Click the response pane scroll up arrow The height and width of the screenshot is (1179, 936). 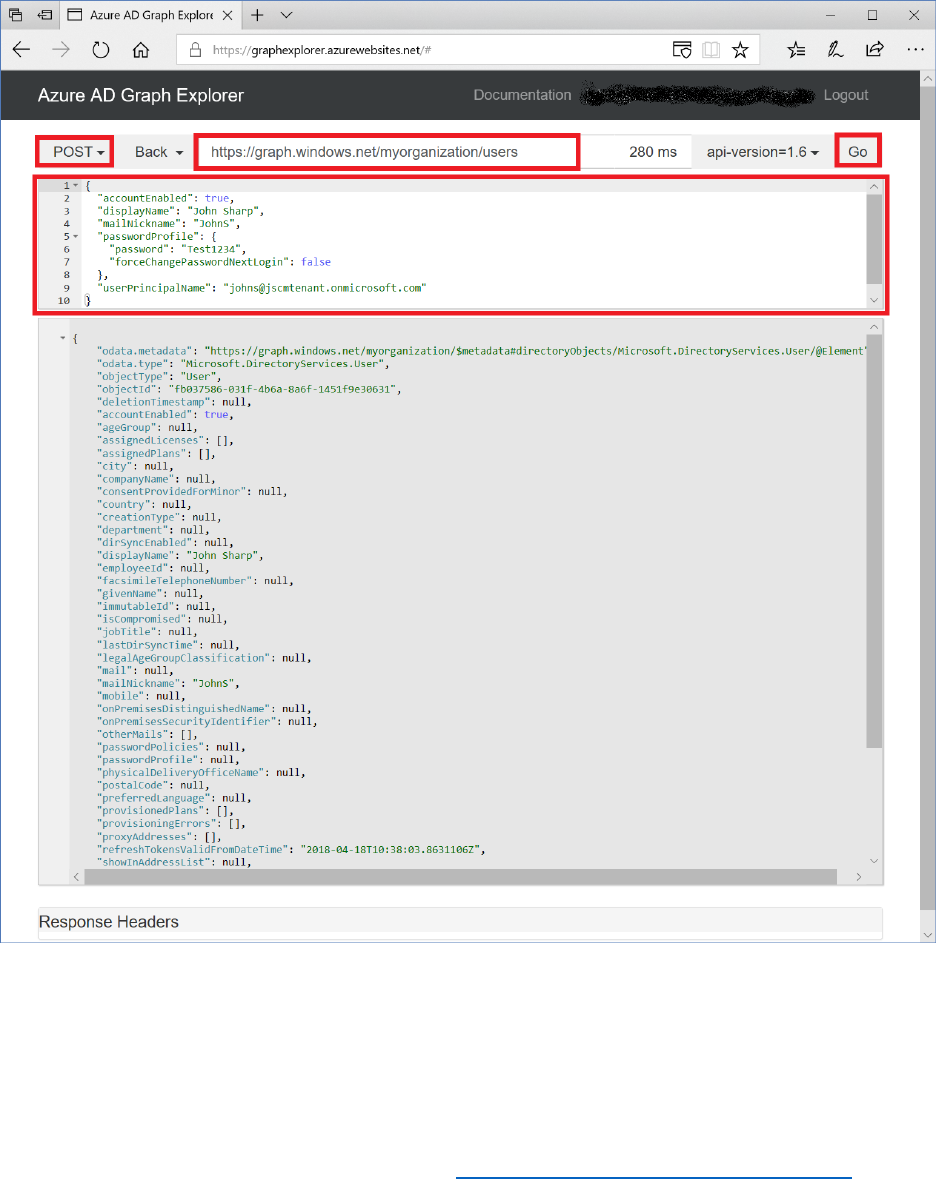[874, 327]
